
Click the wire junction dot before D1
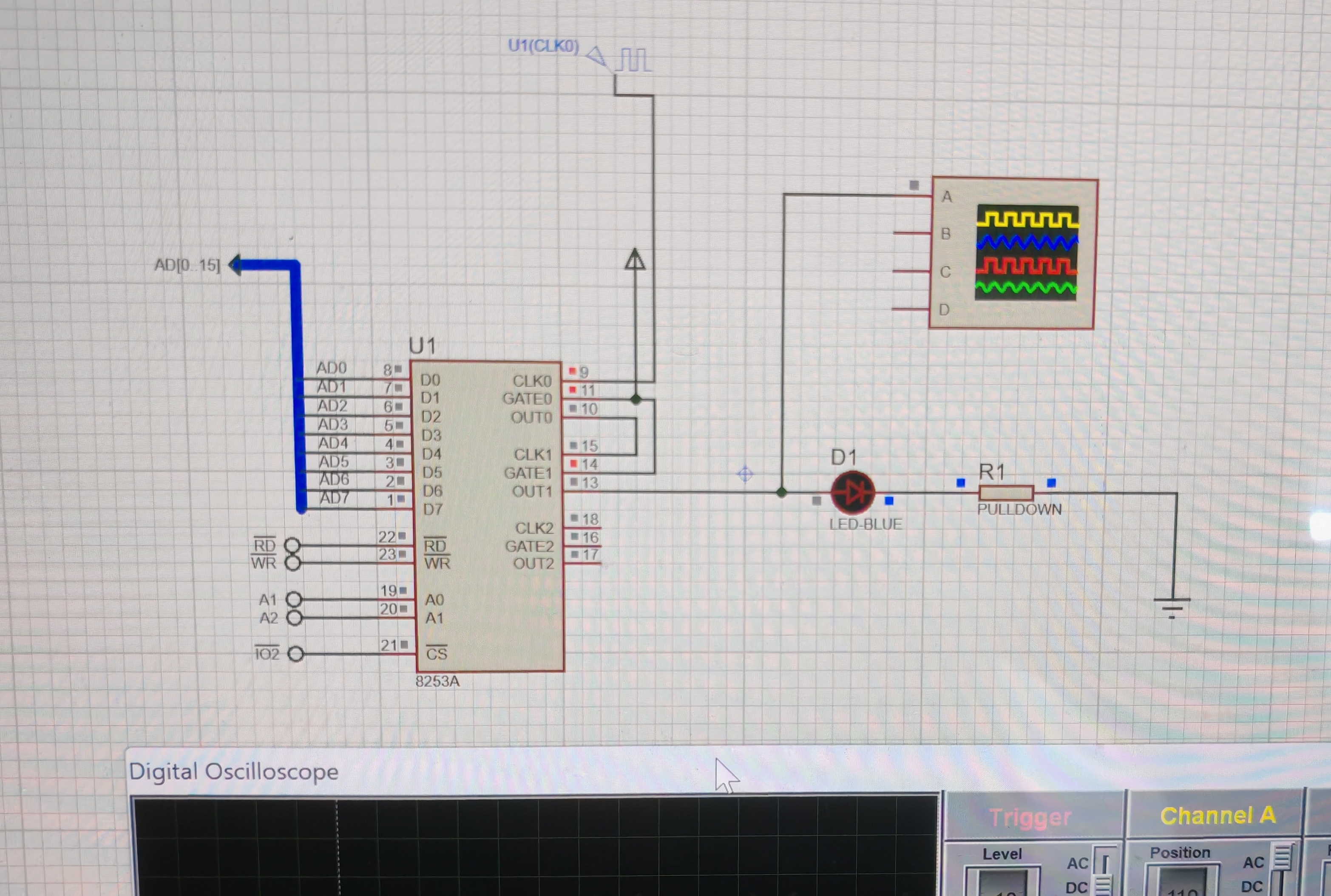point(782,492)
